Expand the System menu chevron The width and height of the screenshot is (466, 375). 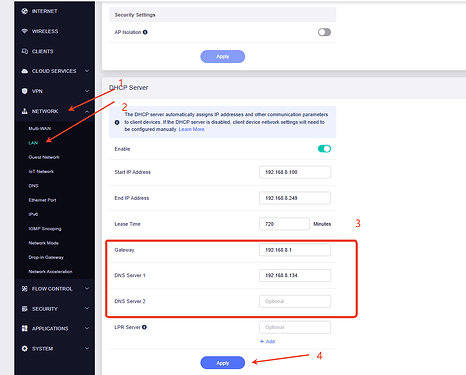click(87, 348)
